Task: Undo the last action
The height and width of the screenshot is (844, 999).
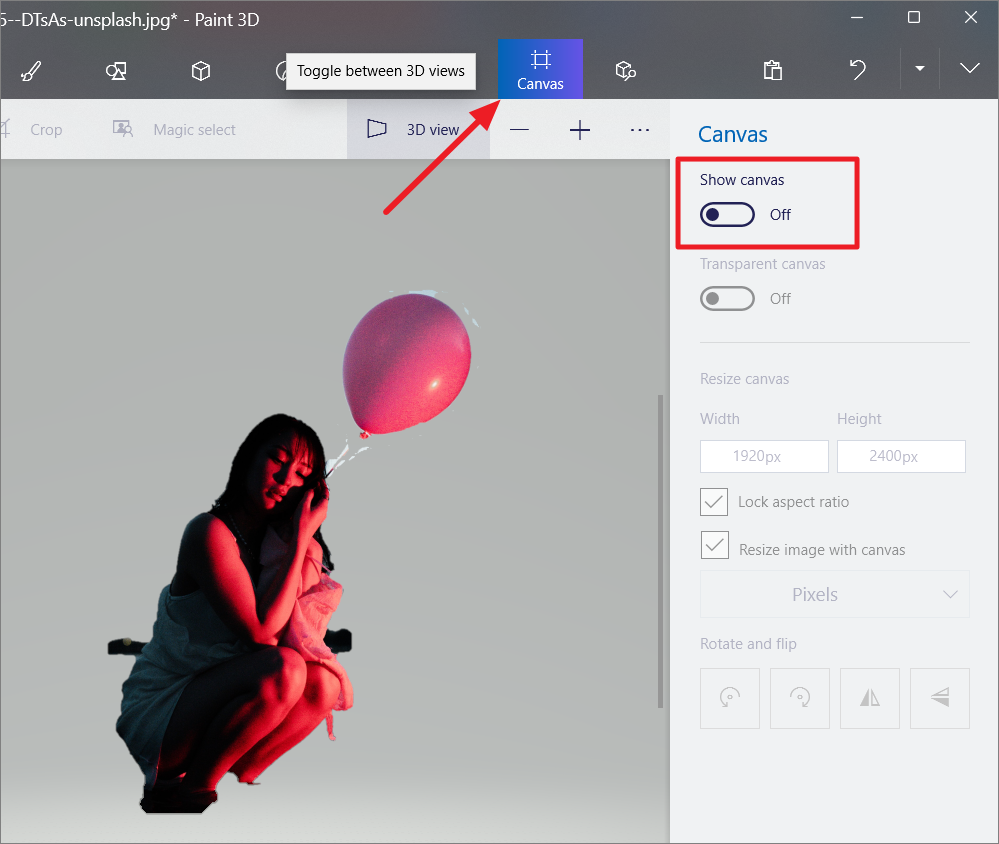Action: pyautogui.click(x=858, y=69)
